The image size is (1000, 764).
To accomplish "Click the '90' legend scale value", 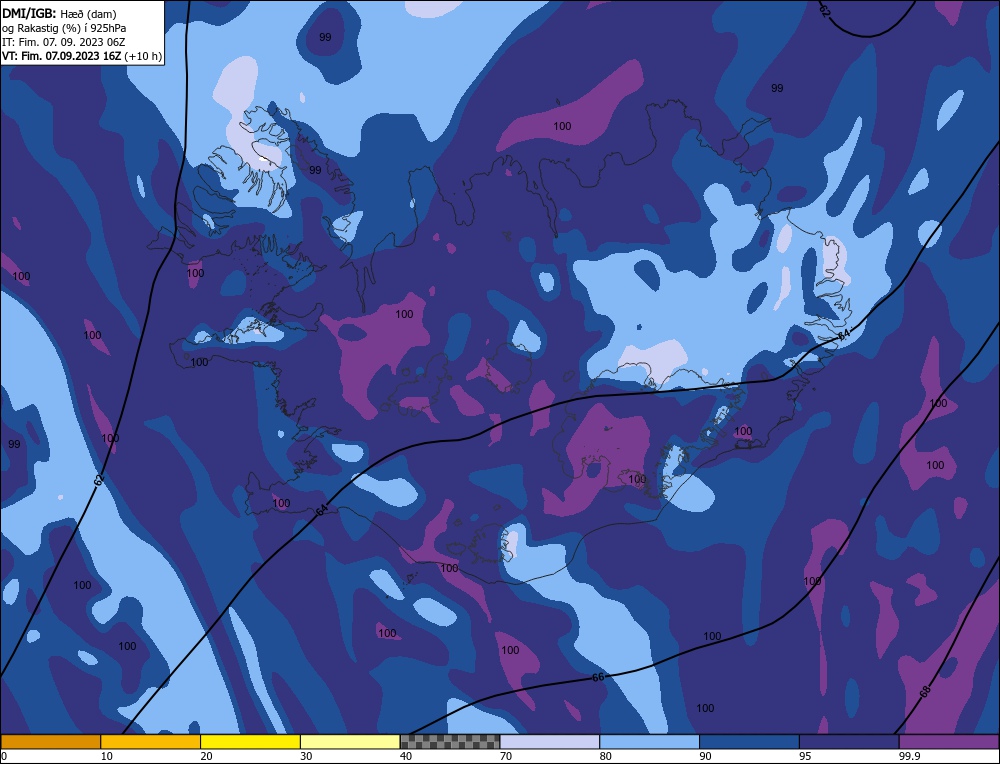I will (x=705, y=756).
